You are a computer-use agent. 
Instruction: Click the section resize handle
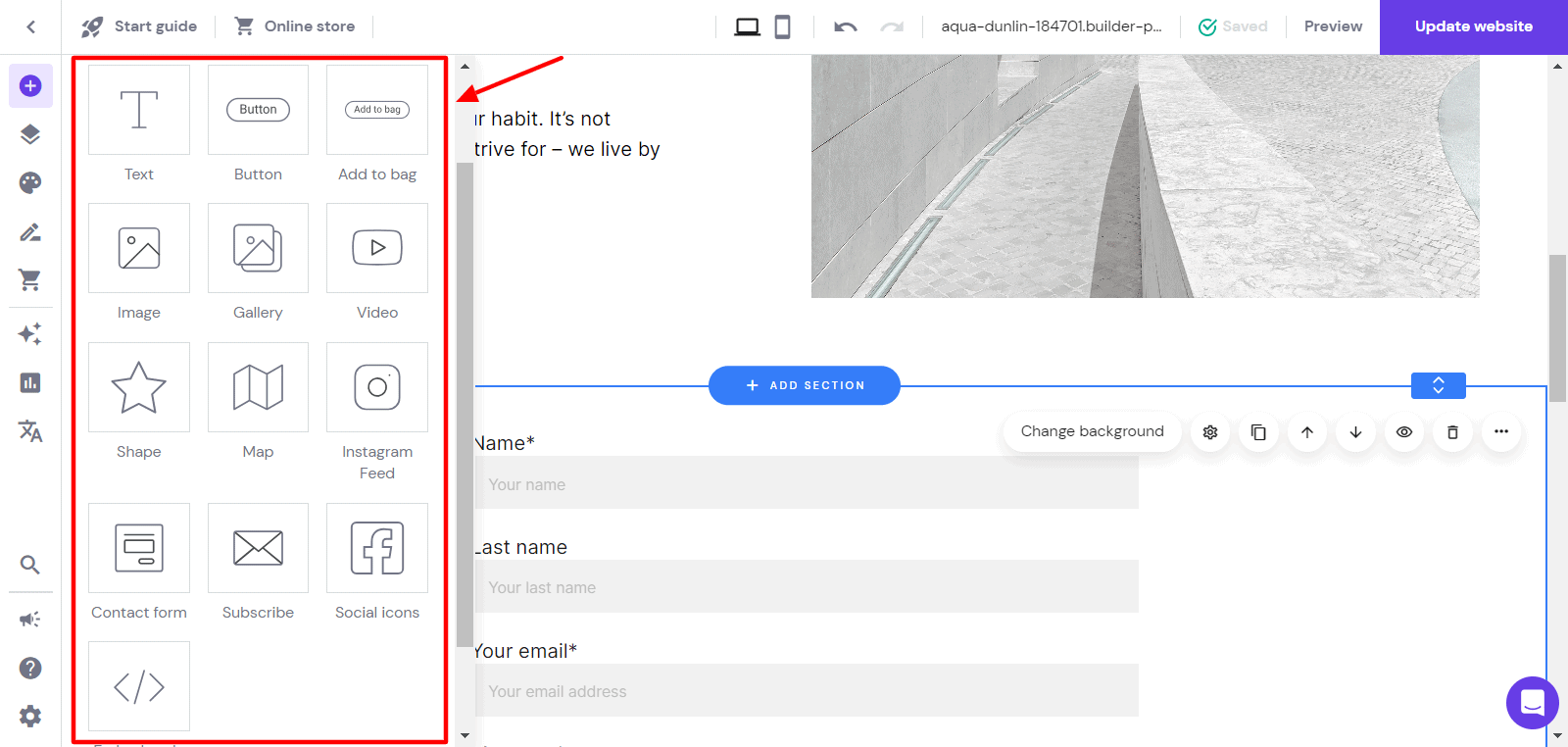(1438, 385)
